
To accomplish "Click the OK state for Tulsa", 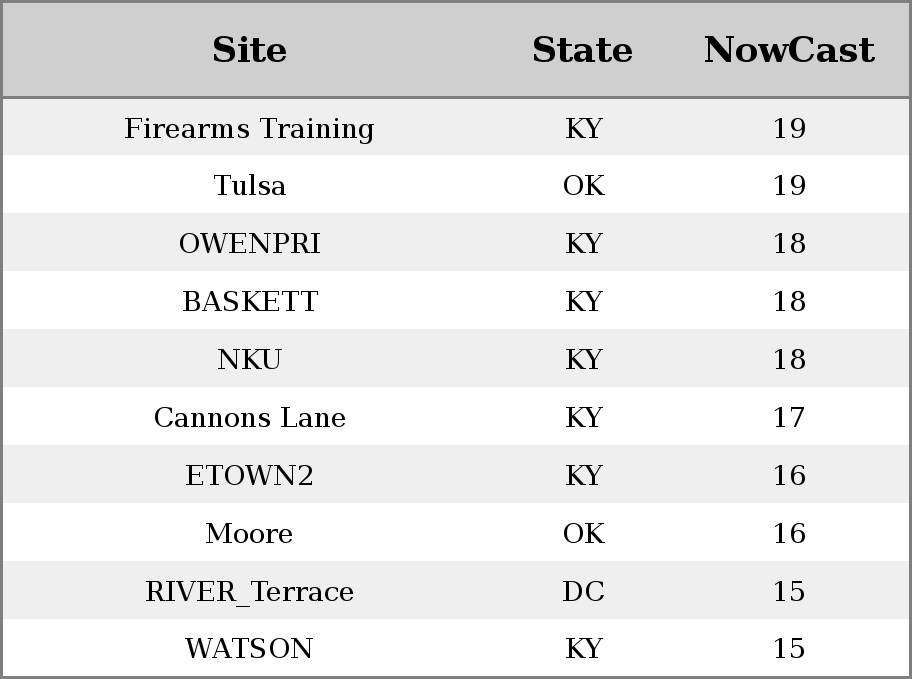I will coord(584,185).
